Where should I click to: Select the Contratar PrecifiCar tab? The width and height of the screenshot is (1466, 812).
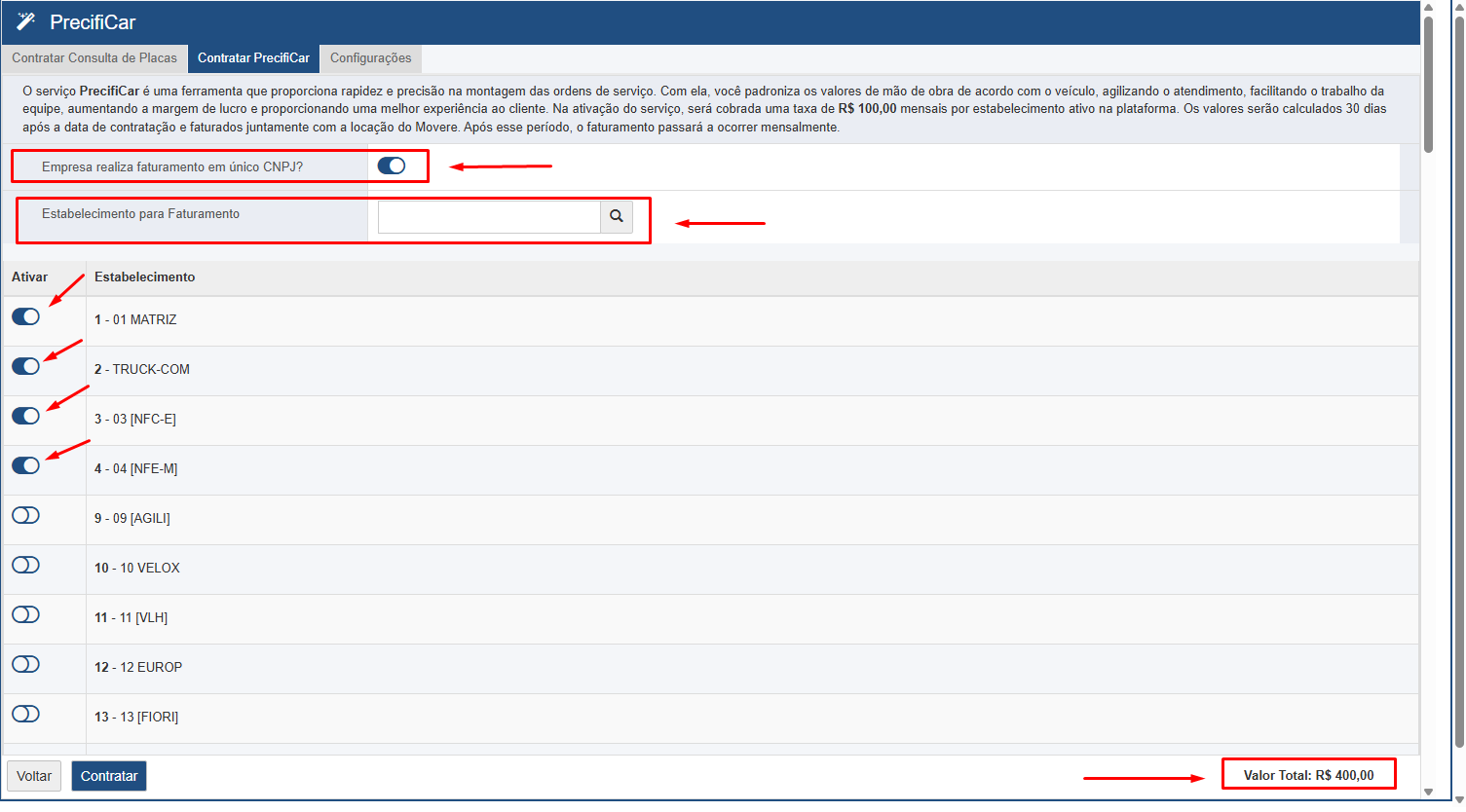[x=253, y=58]
